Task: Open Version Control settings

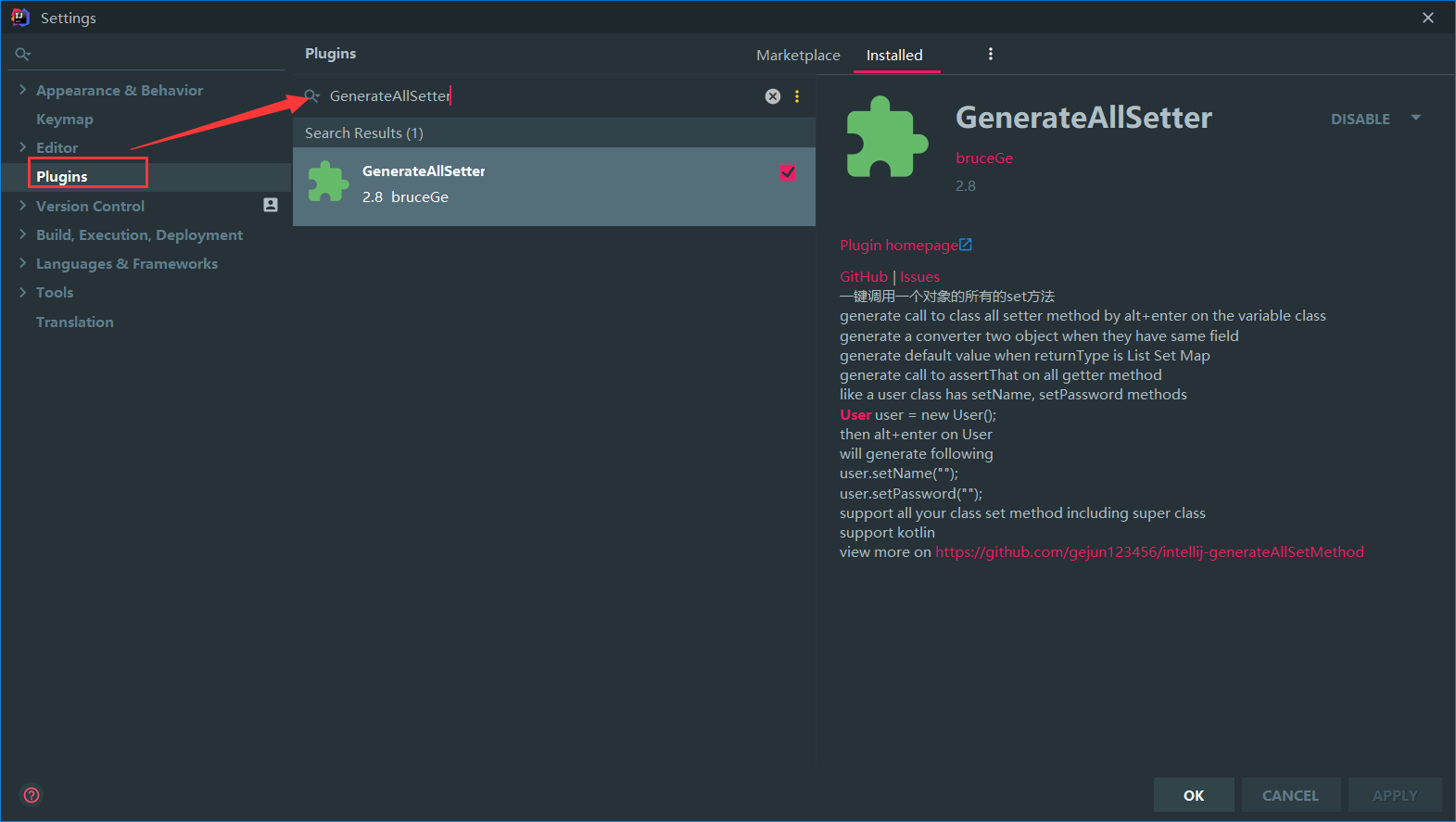Action: coord(91,206)
